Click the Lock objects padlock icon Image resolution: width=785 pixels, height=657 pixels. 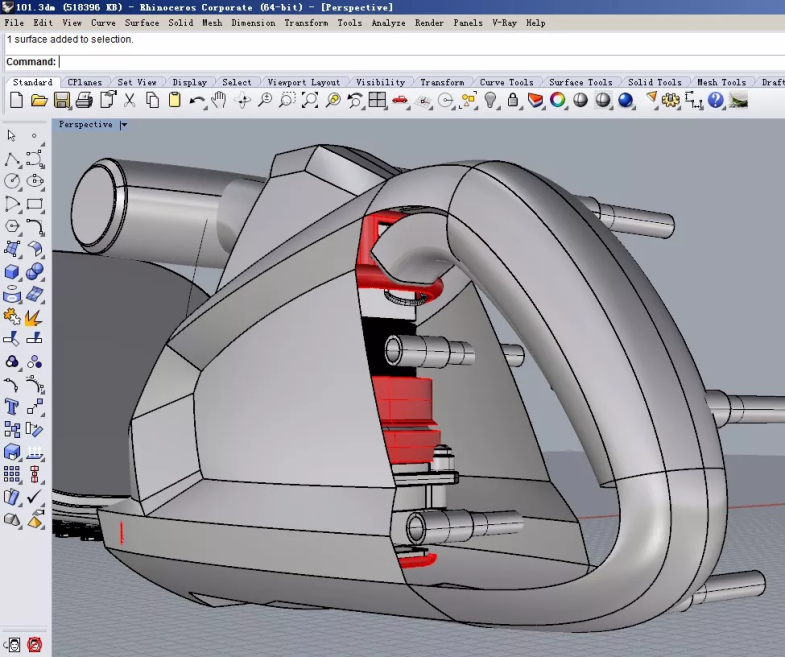coord(513,100)
